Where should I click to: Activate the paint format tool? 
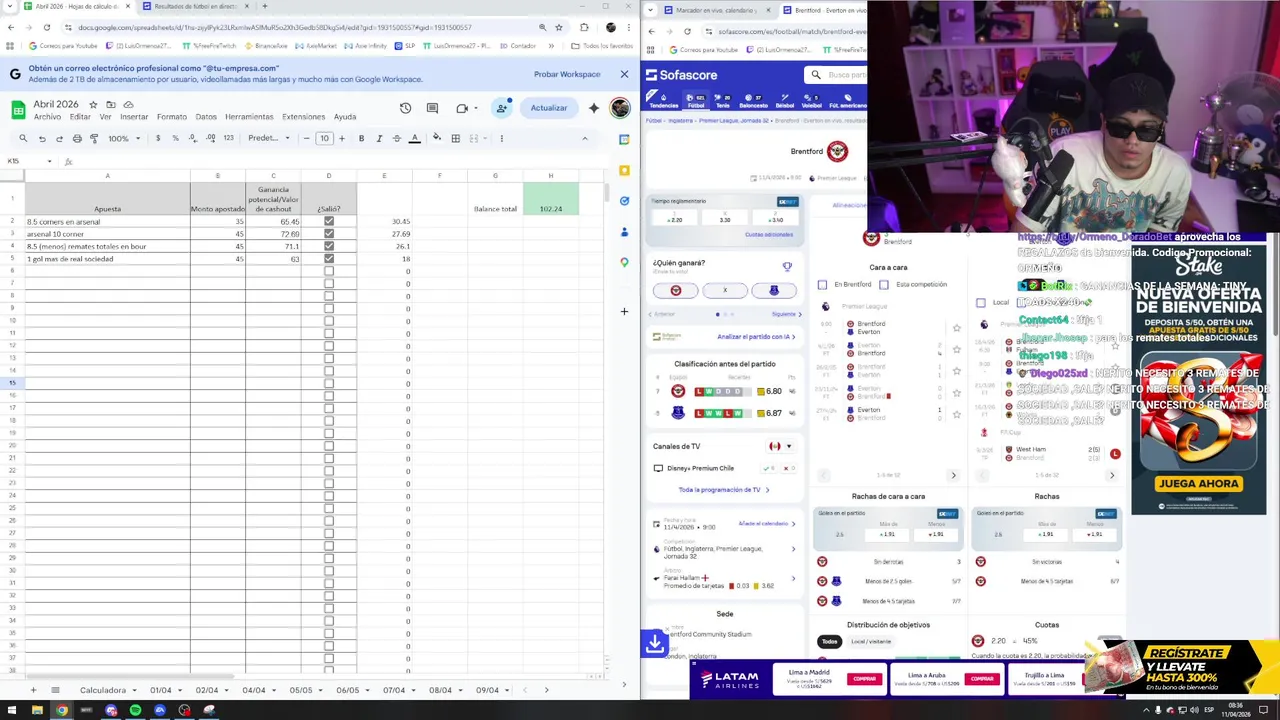94,138
